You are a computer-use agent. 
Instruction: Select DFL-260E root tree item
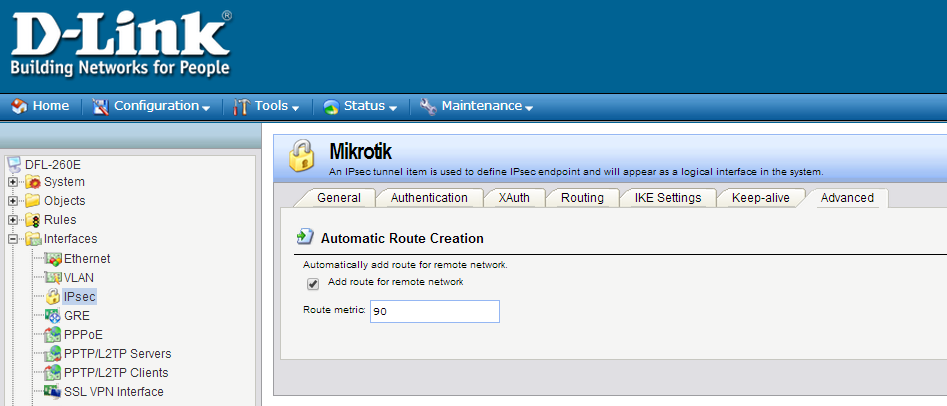53,164
